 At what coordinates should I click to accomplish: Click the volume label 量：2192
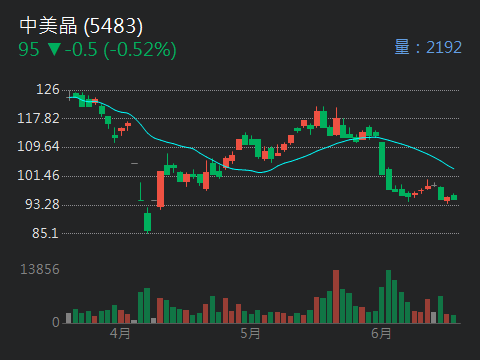[428, 47]
